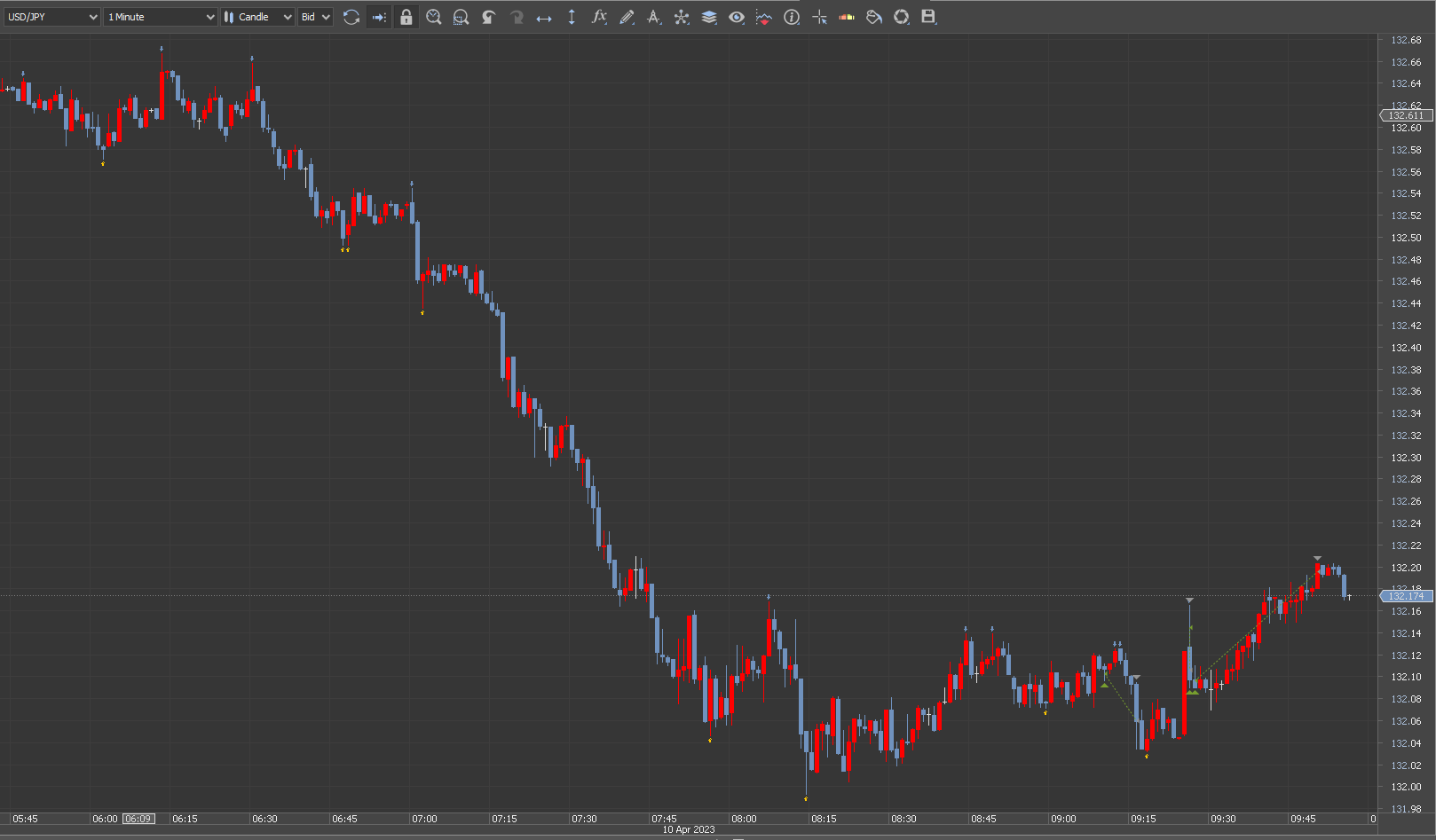Click the magnifier zoom icon
This screenshot has height=840, width=1436.
click(x=434, y=17)
